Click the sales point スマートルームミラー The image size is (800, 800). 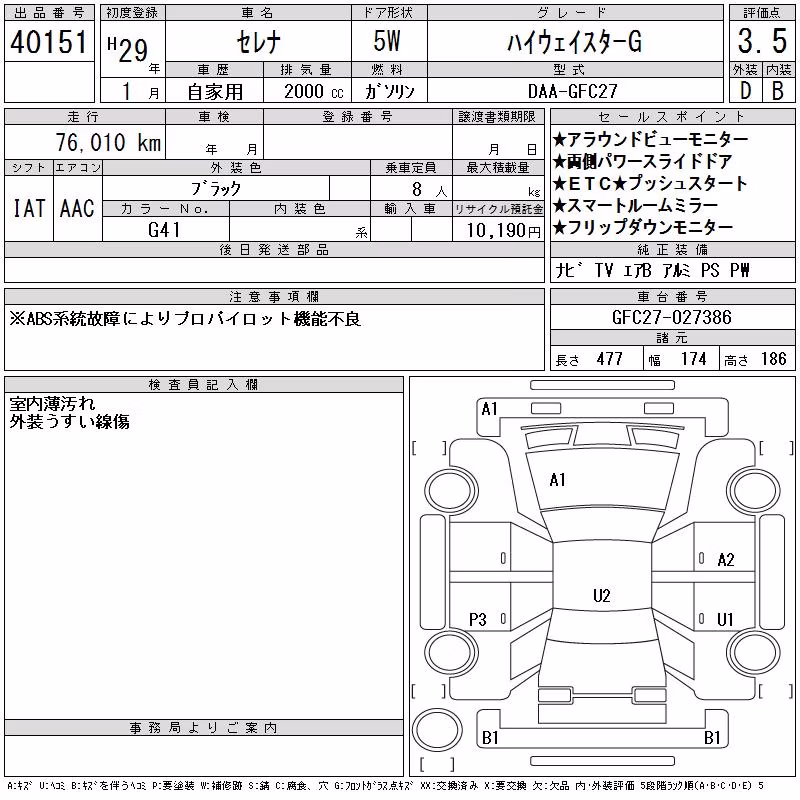click(x=635, y=206)
